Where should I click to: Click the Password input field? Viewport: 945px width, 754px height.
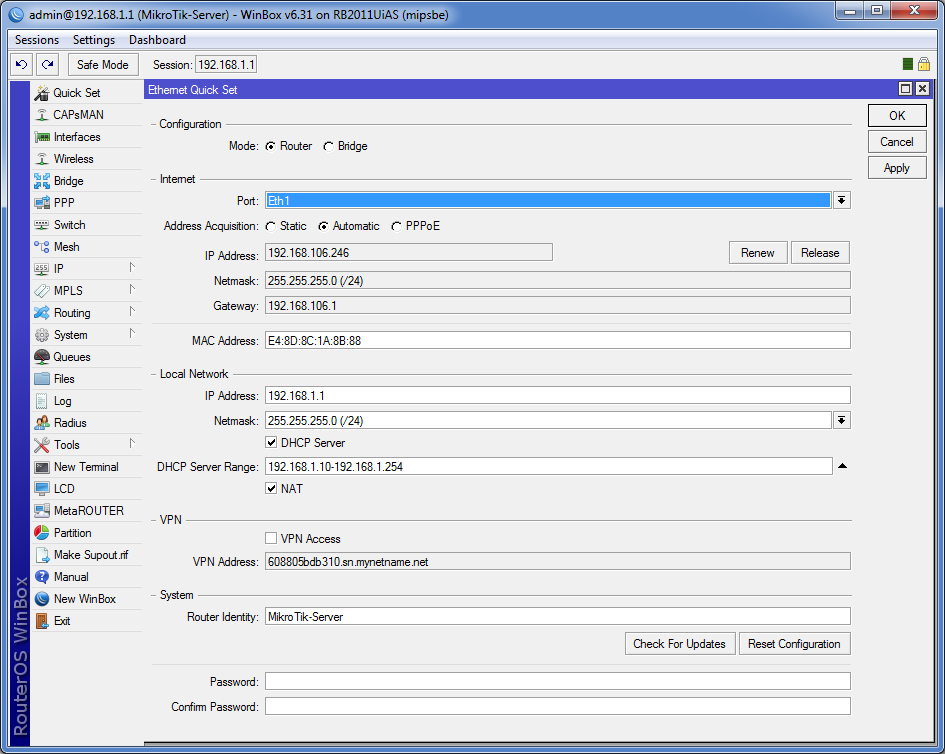point(557,681)
